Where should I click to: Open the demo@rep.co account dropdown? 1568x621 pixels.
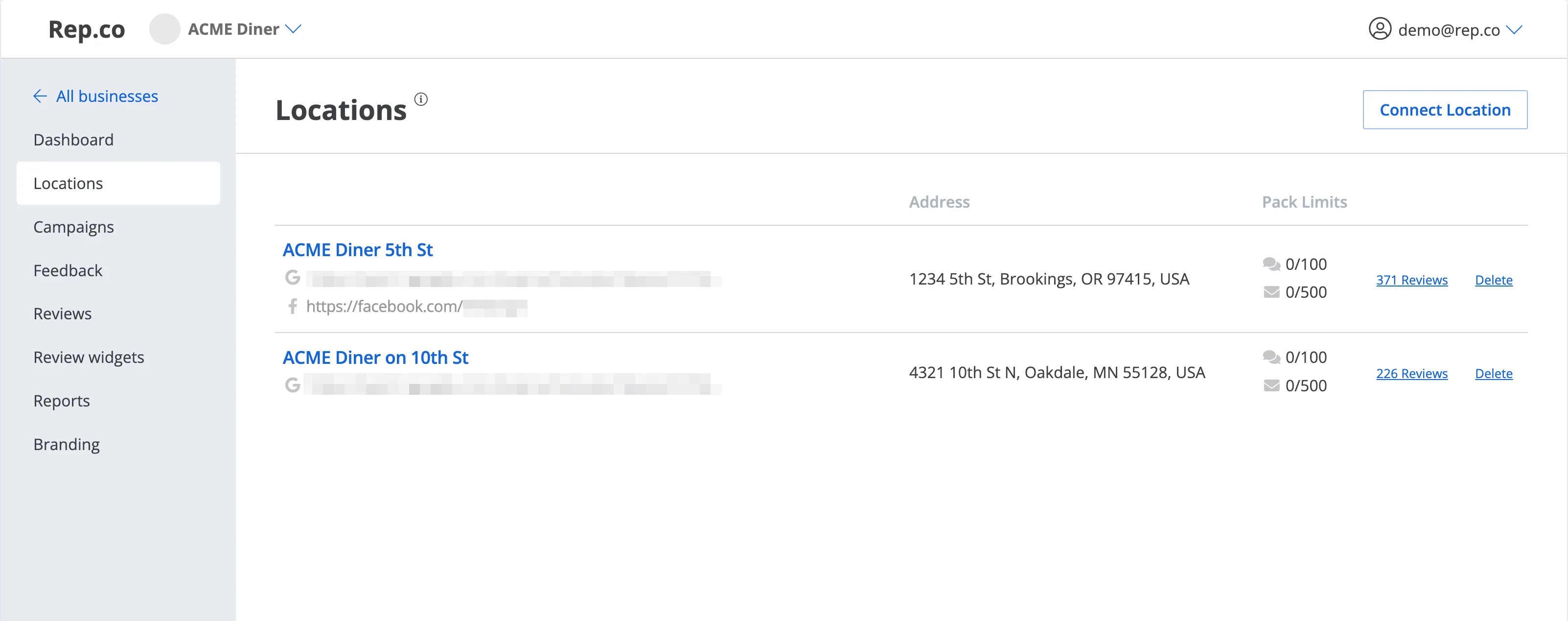click(1514, 29)
